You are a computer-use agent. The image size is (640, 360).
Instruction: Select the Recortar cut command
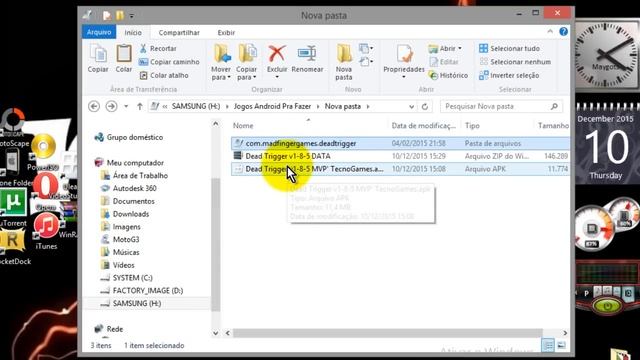[158, 48]
